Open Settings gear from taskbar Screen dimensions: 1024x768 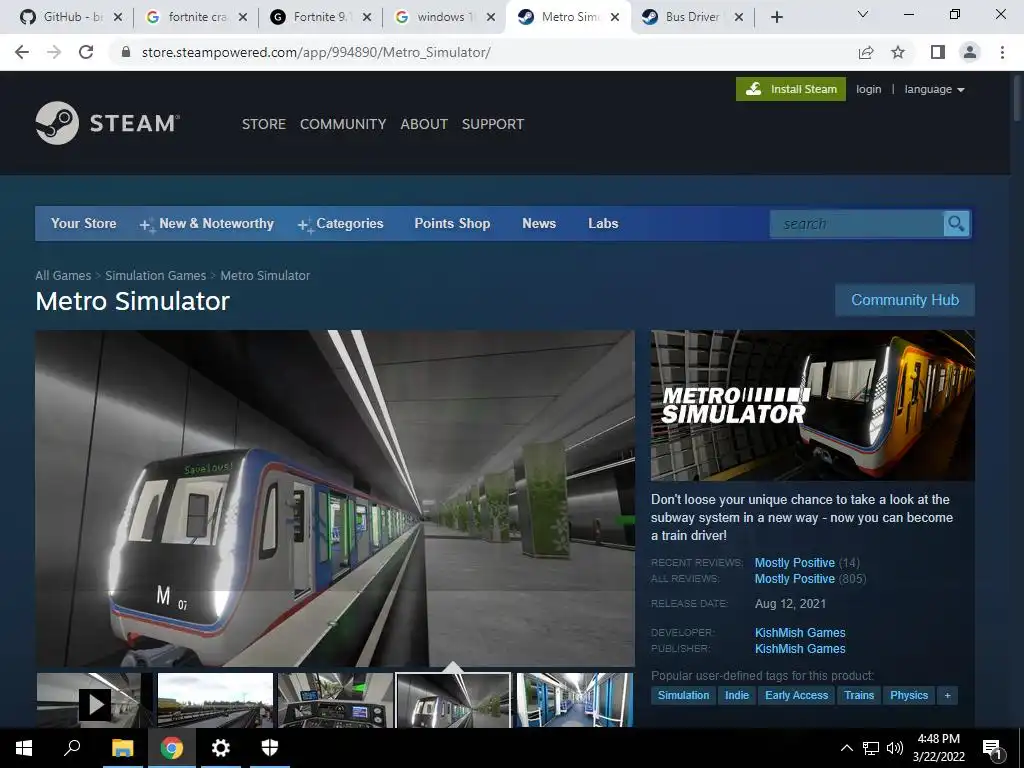221,748
